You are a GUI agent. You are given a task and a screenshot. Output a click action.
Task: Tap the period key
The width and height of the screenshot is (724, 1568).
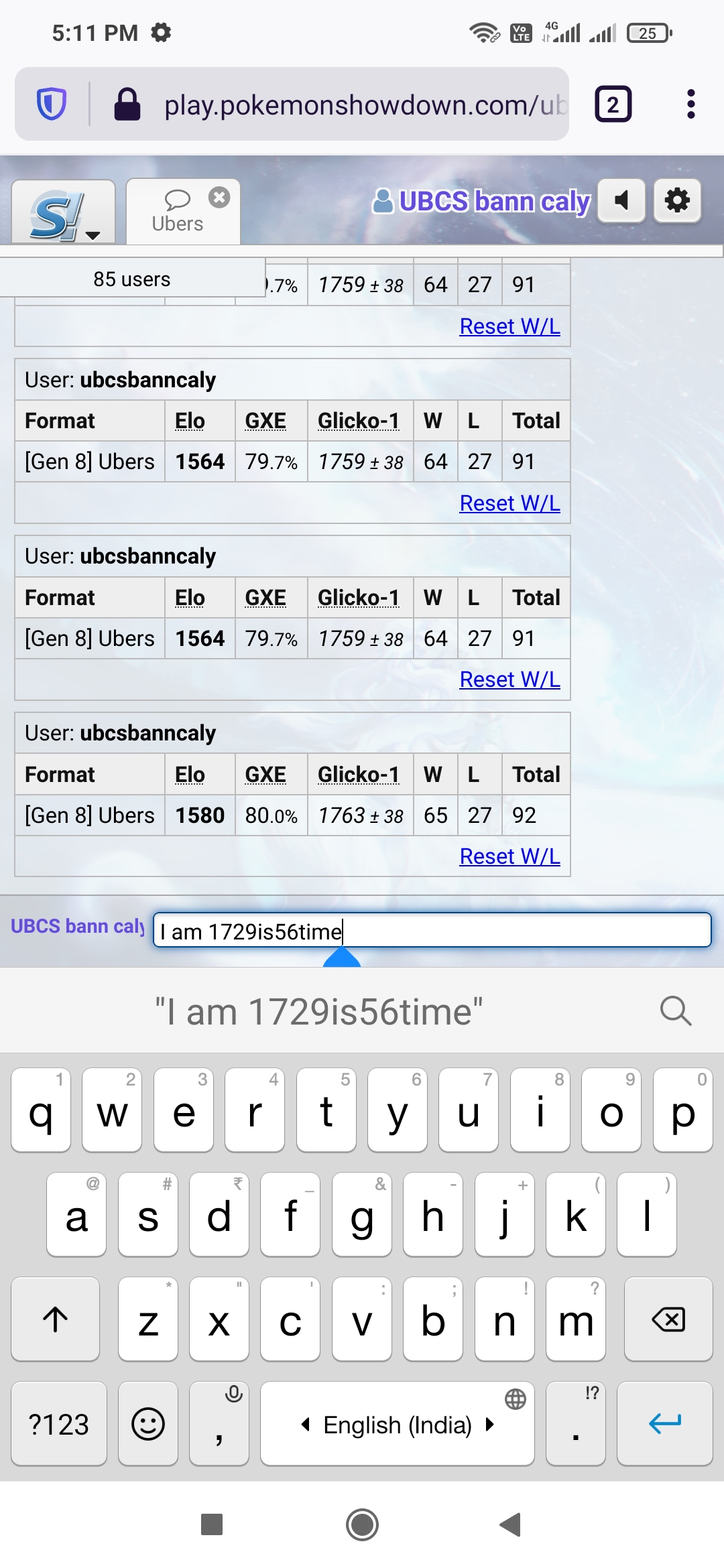pos(575,1423)
